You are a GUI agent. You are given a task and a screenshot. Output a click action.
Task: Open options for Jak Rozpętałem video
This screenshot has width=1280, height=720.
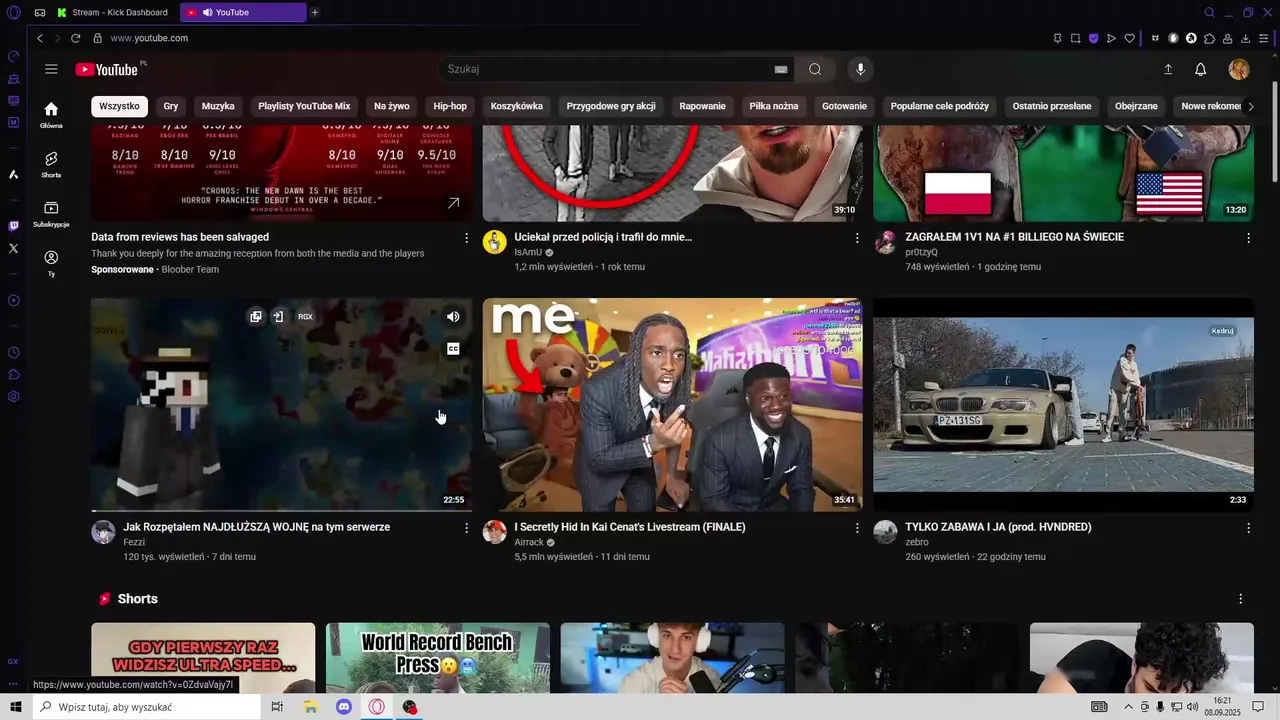pyautogui.click(x=466, y=528)
